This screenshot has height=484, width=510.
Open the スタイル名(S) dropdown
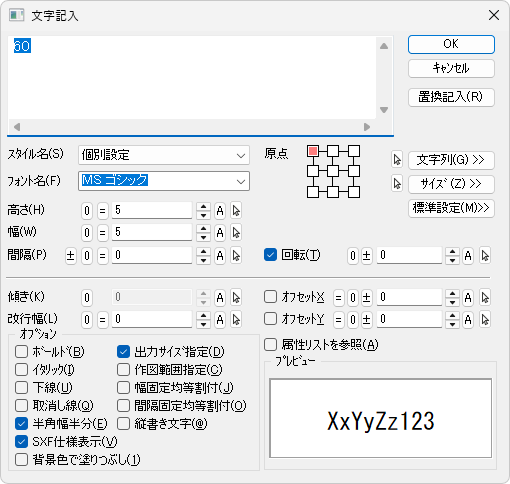click(x=164, y=155)
